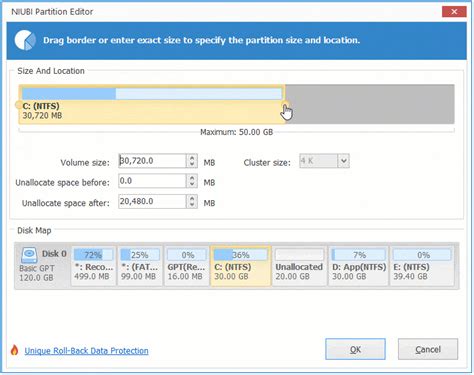The image size is (474, 375).
Task: Select the E: (NTFS) 39.40 GB partition
Action: click(x=422, y=266)
